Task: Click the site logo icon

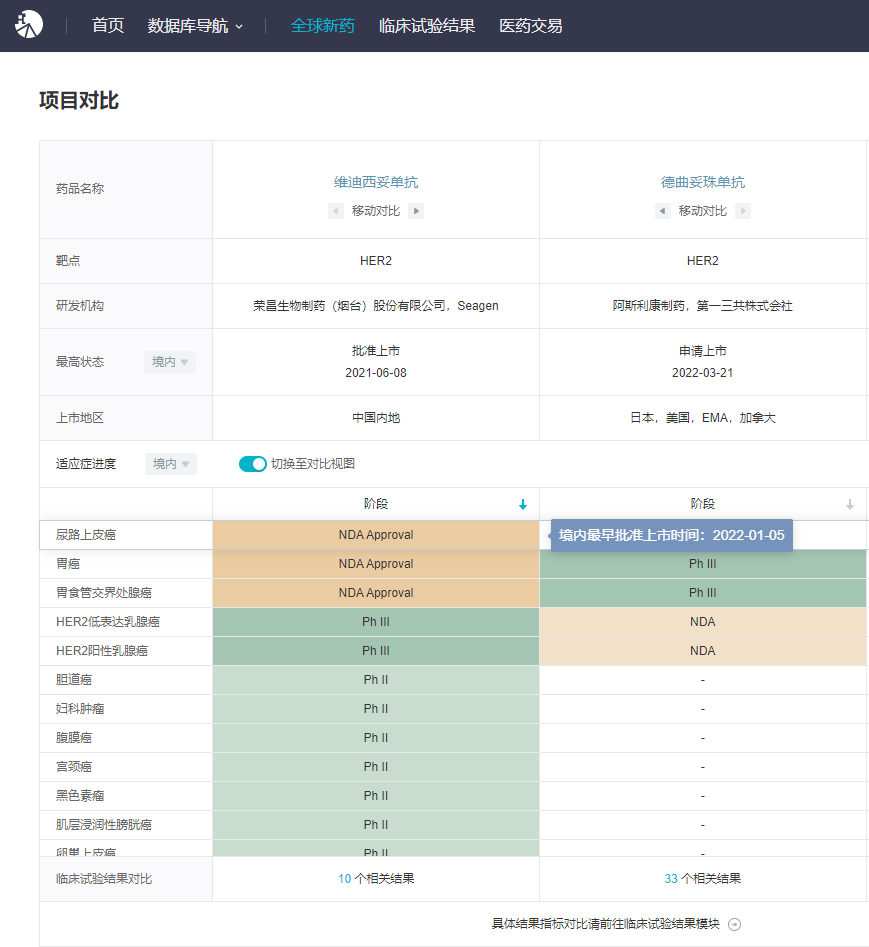Action: tap(29, 25)
